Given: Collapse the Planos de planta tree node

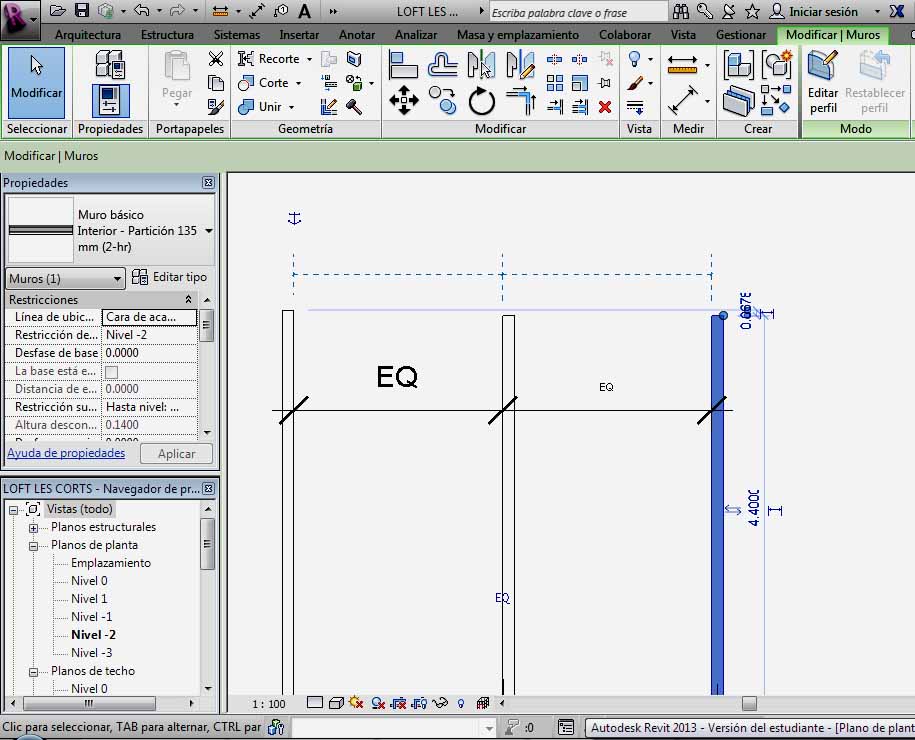Looking at the screenshot, I should [x=33, y=546].
